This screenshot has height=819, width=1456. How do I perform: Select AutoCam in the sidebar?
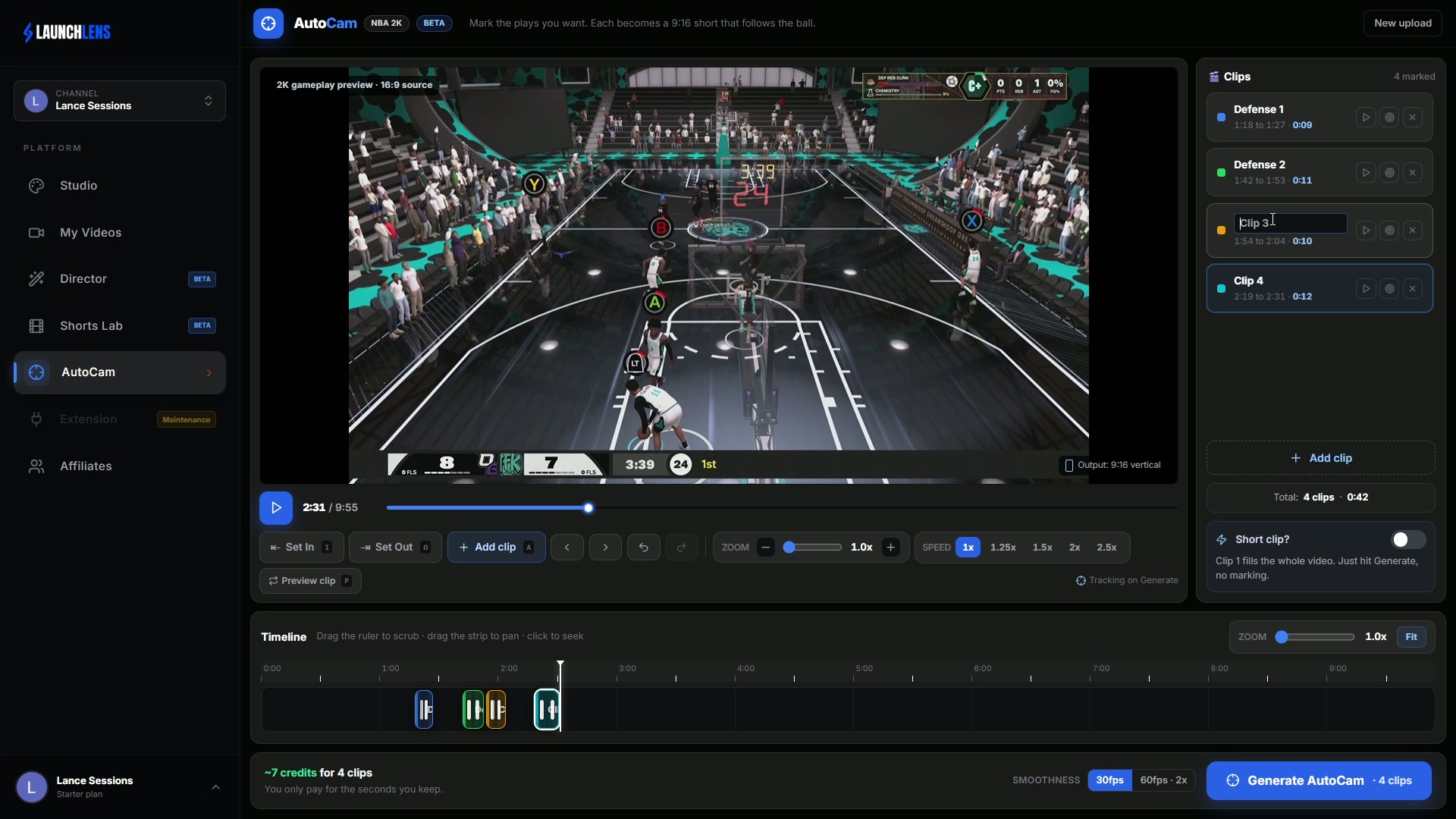[x=120, y=372]
